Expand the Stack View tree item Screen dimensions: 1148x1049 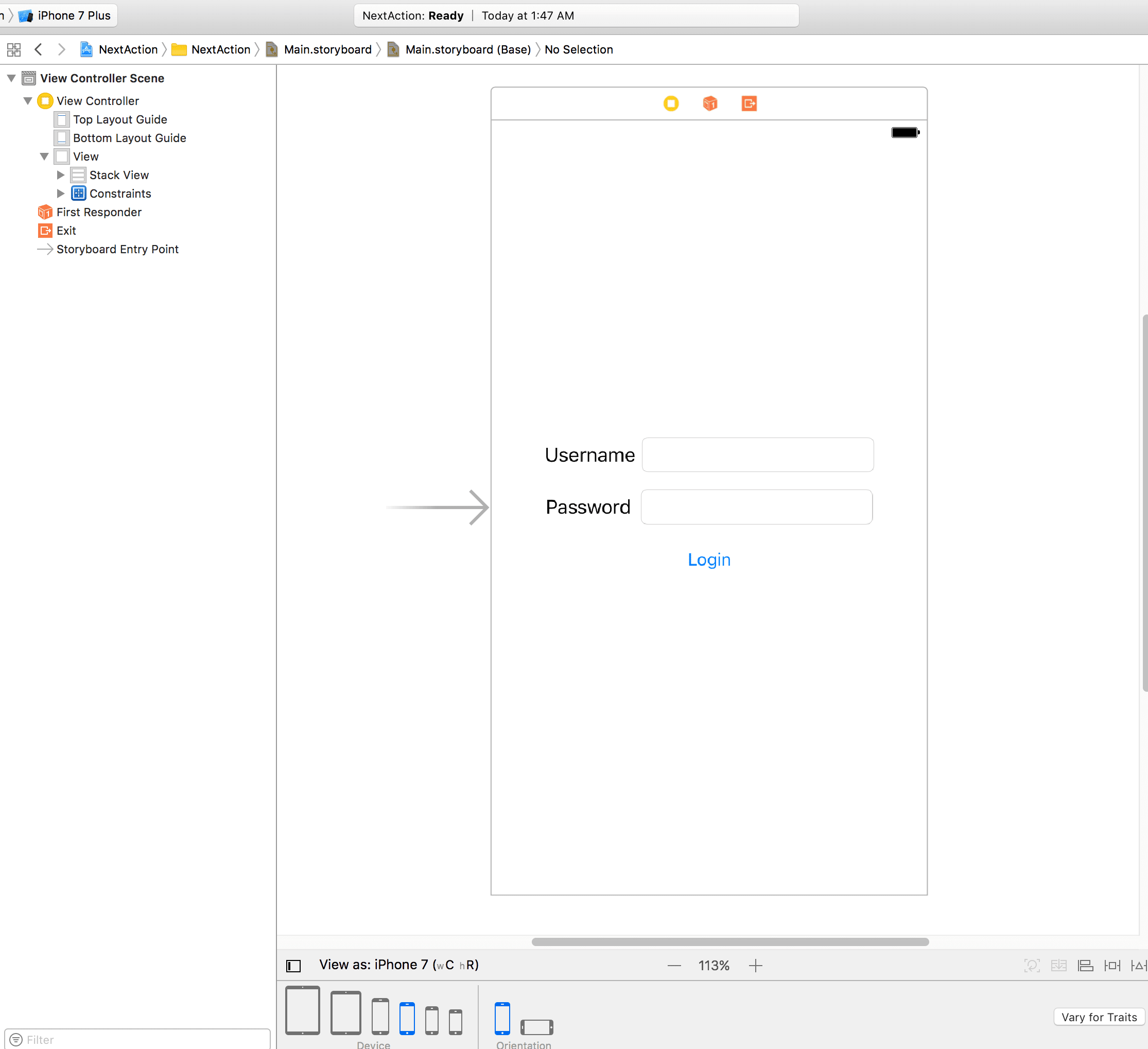(60, 175)
